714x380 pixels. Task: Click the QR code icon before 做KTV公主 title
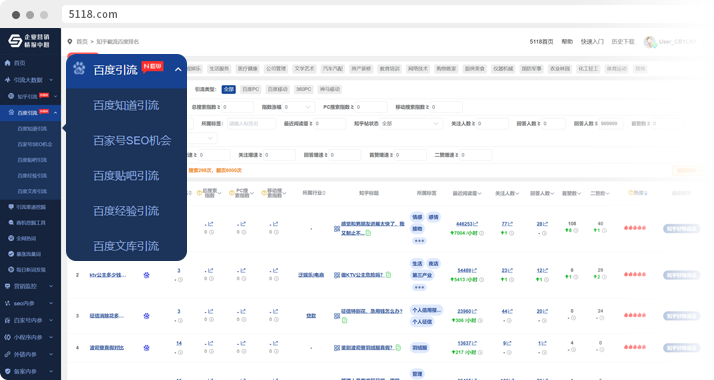click(x=337, y=275)
